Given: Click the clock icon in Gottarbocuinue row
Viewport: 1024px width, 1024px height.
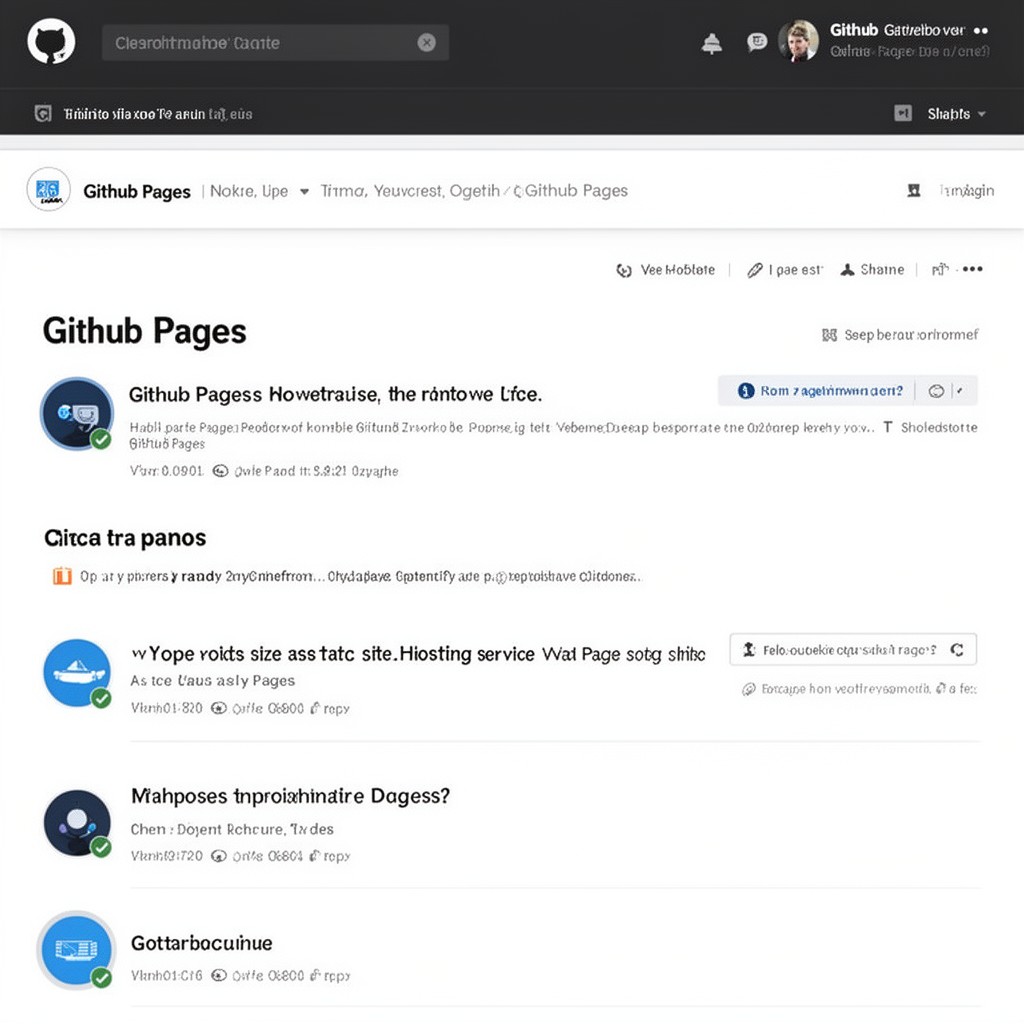Looking at the screenshot, I should [x=219, y=975].
